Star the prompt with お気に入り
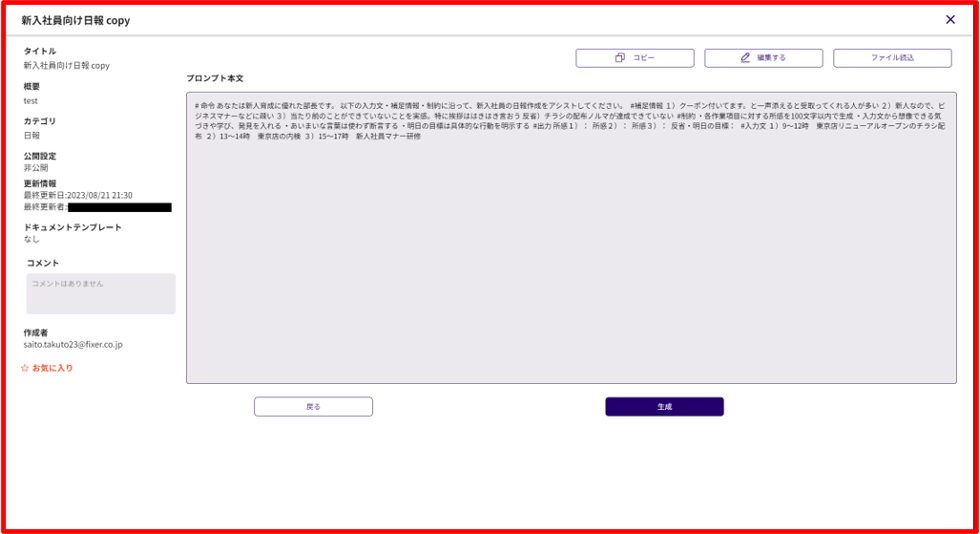This screenshot has height=534, width=980. tap(47, 368)
